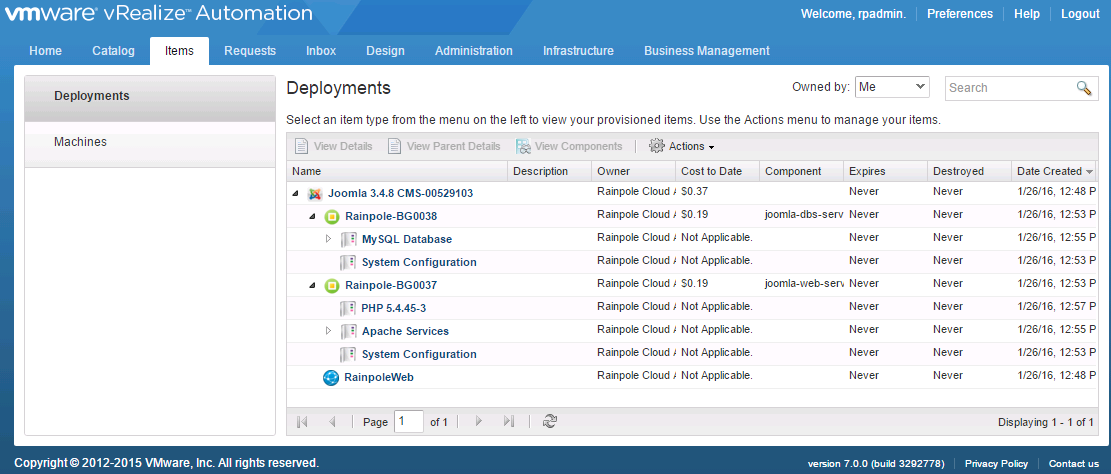Open the Design tab

385,51
